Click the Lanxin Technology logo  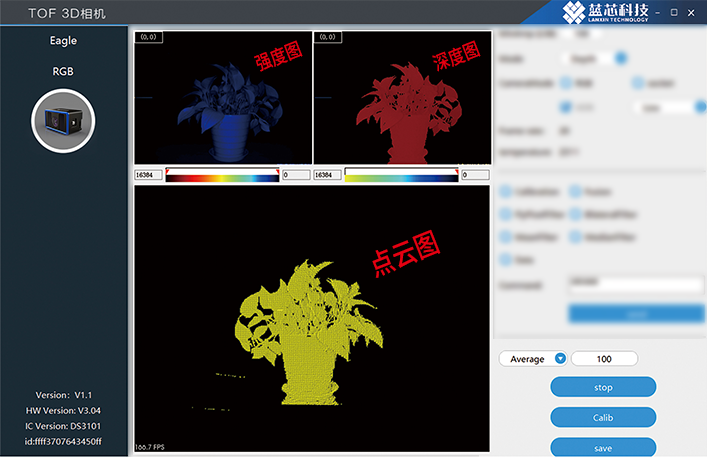pyautogui.click(x=606, y=14)
